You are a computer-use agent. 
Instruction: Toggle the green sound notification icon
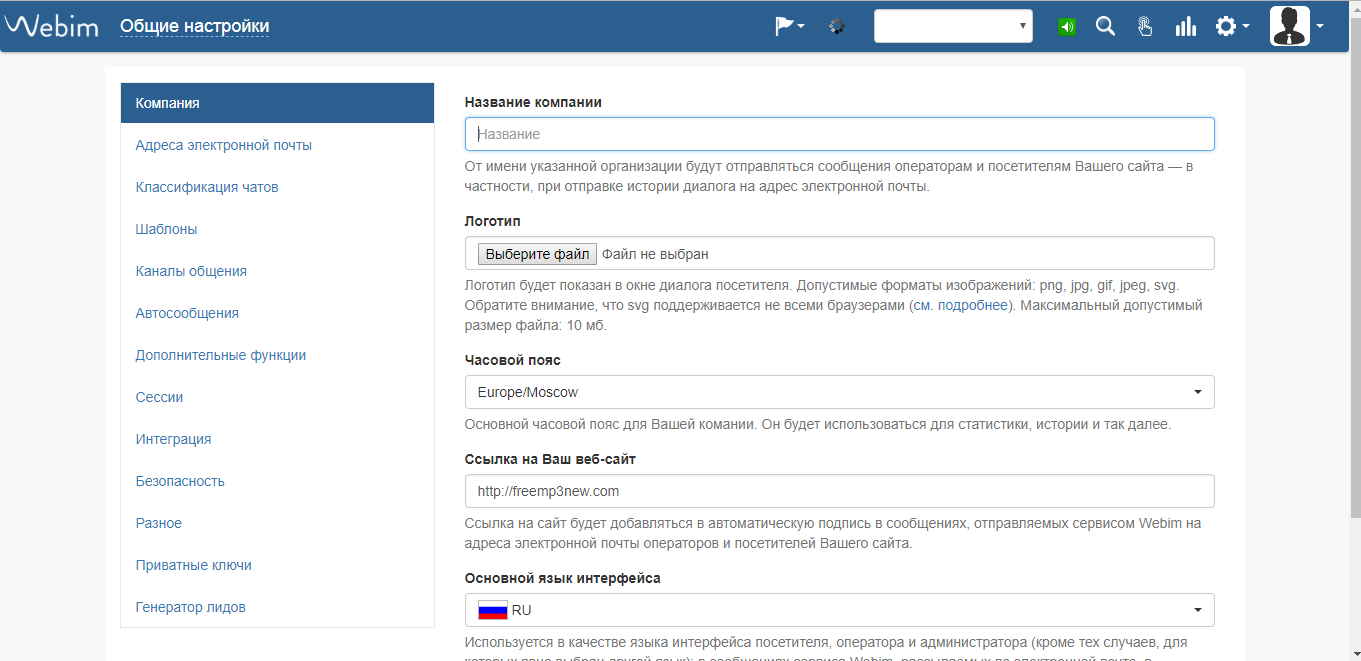[x=1066, y=26]
